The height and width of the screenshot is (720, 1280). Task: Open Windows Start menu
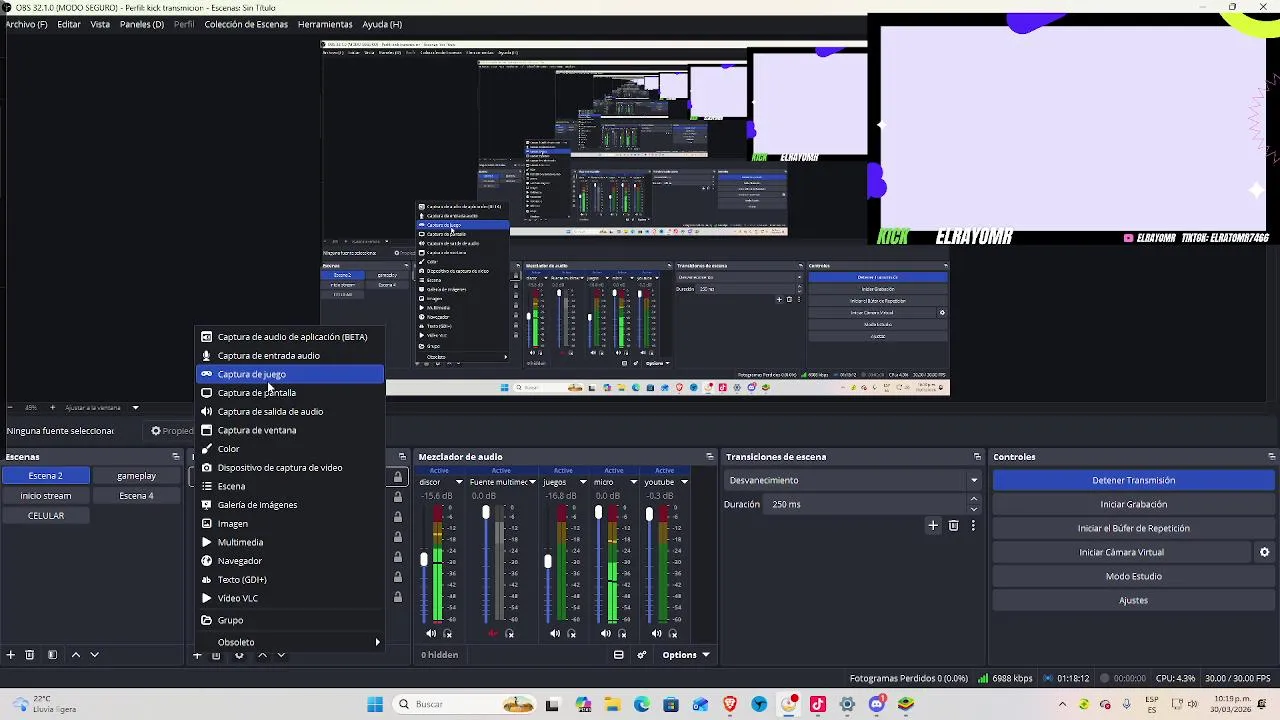375,704
